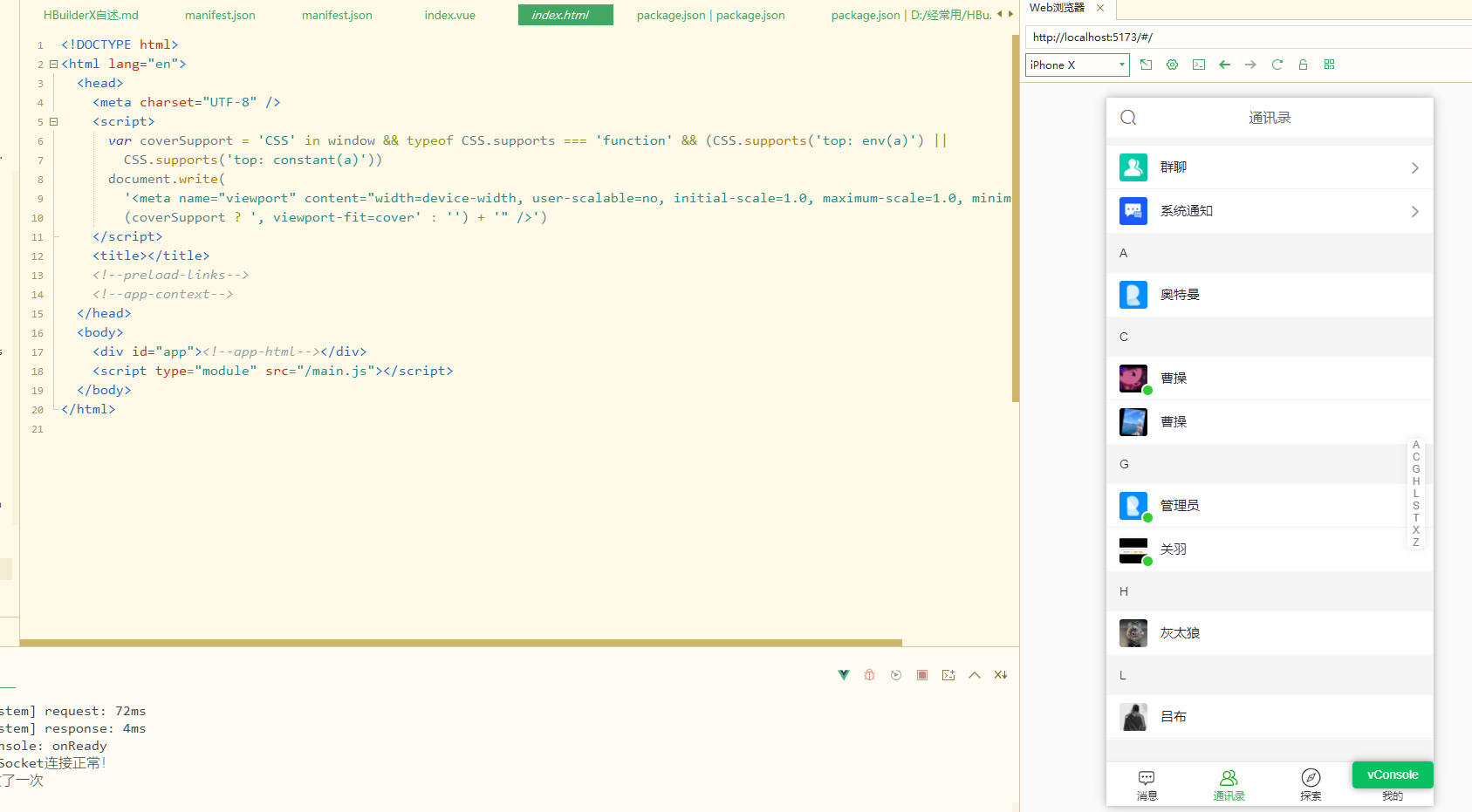Click first 曹操 avatar with pink image
The width and height of the screenshot is (1472, 812).
click(1133, 379)
